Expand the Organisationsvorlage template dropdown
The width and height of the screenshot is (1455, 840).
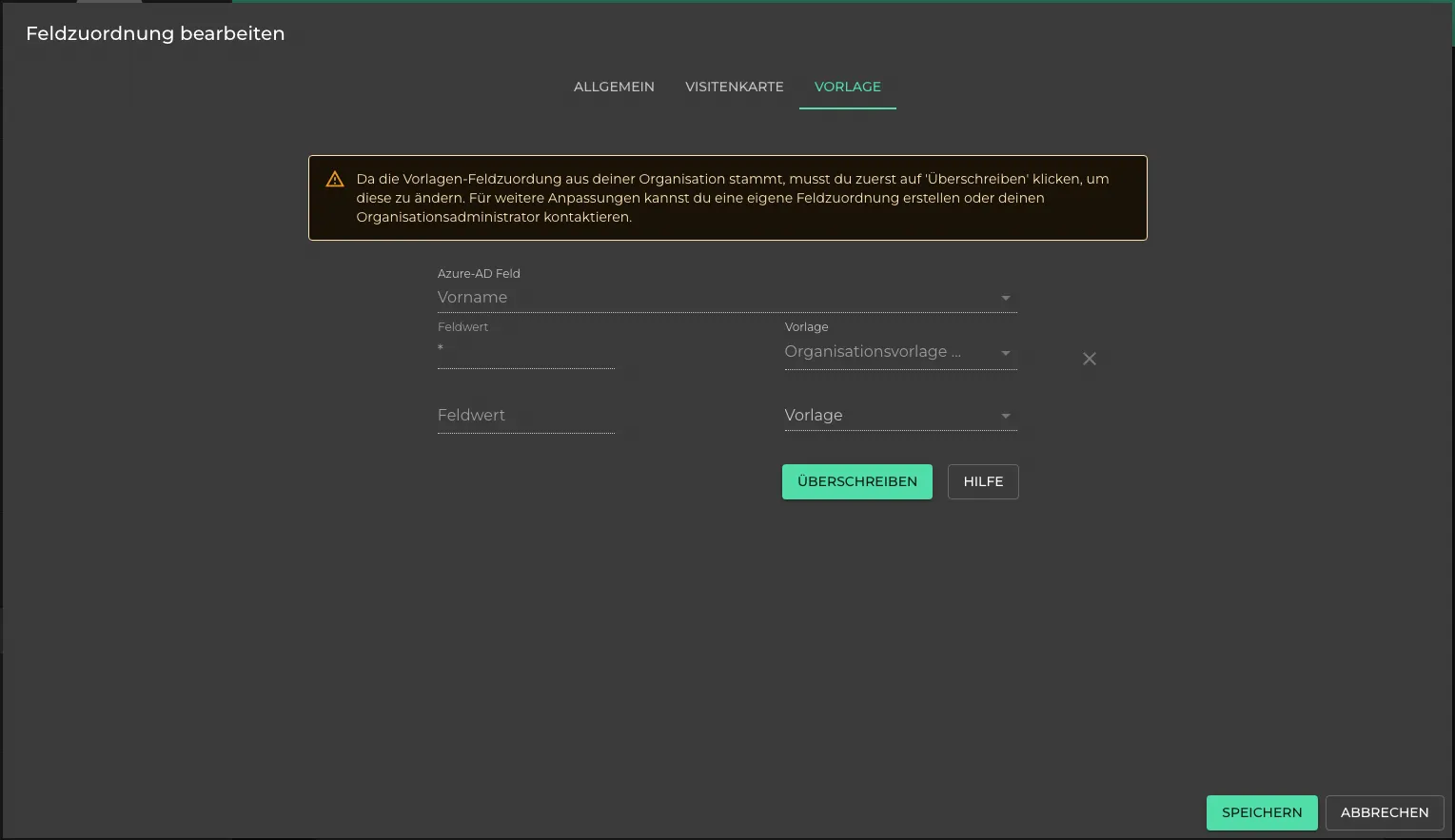(900, 352)
